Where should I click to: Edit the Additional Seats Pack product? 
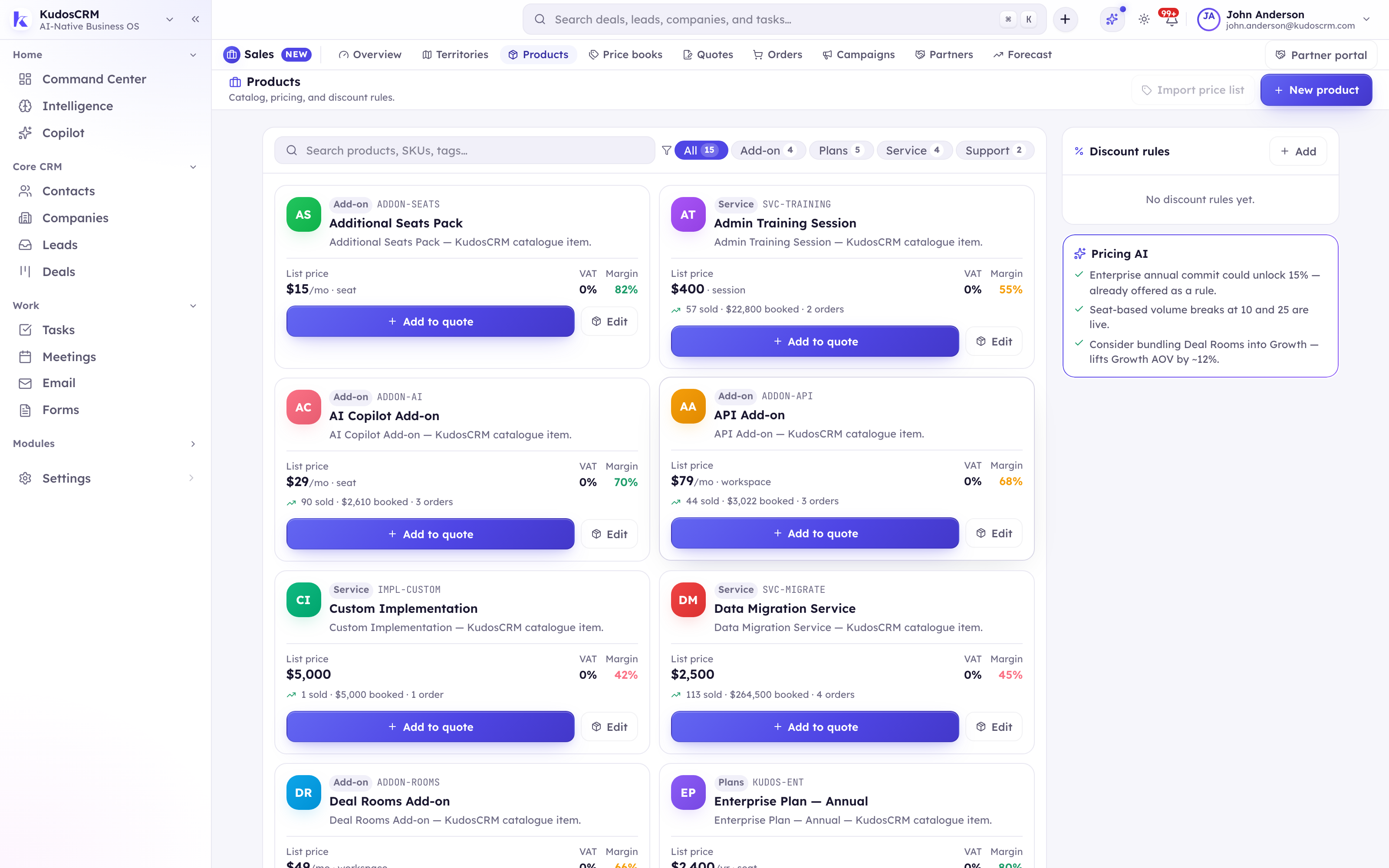(x=609, y=322)
